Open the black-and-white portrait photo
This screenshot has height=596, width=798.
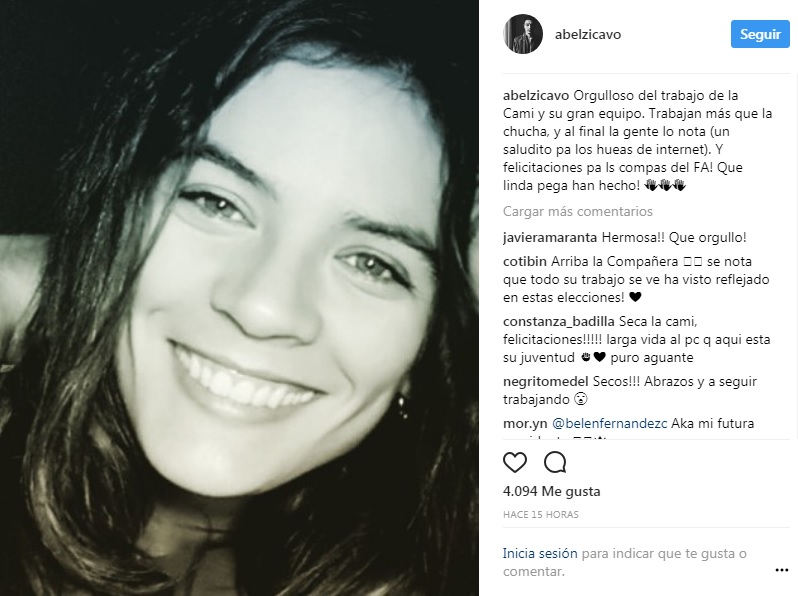tap(239, 298)
